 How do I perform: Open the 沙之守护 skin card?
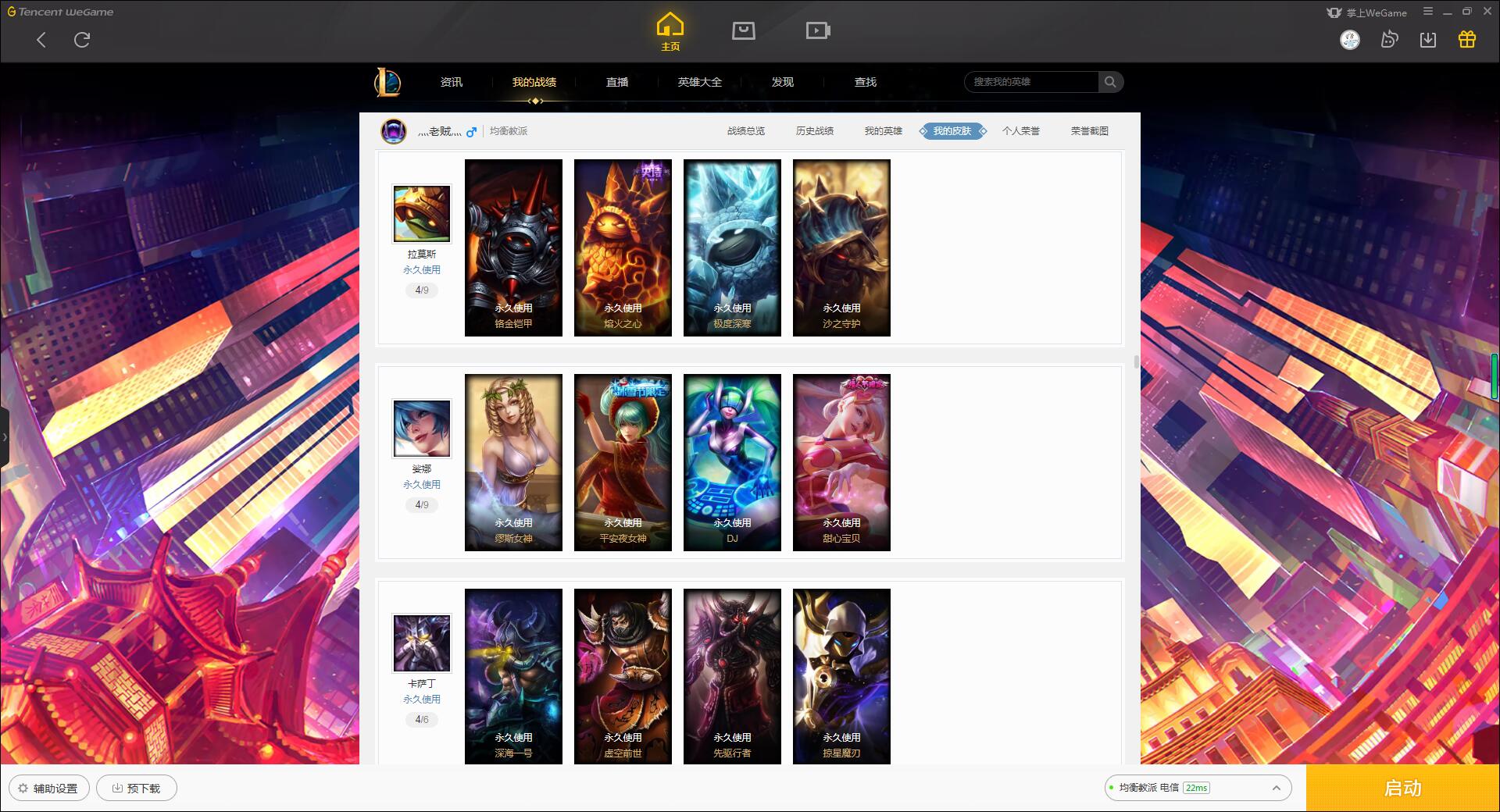click(841, 248)
